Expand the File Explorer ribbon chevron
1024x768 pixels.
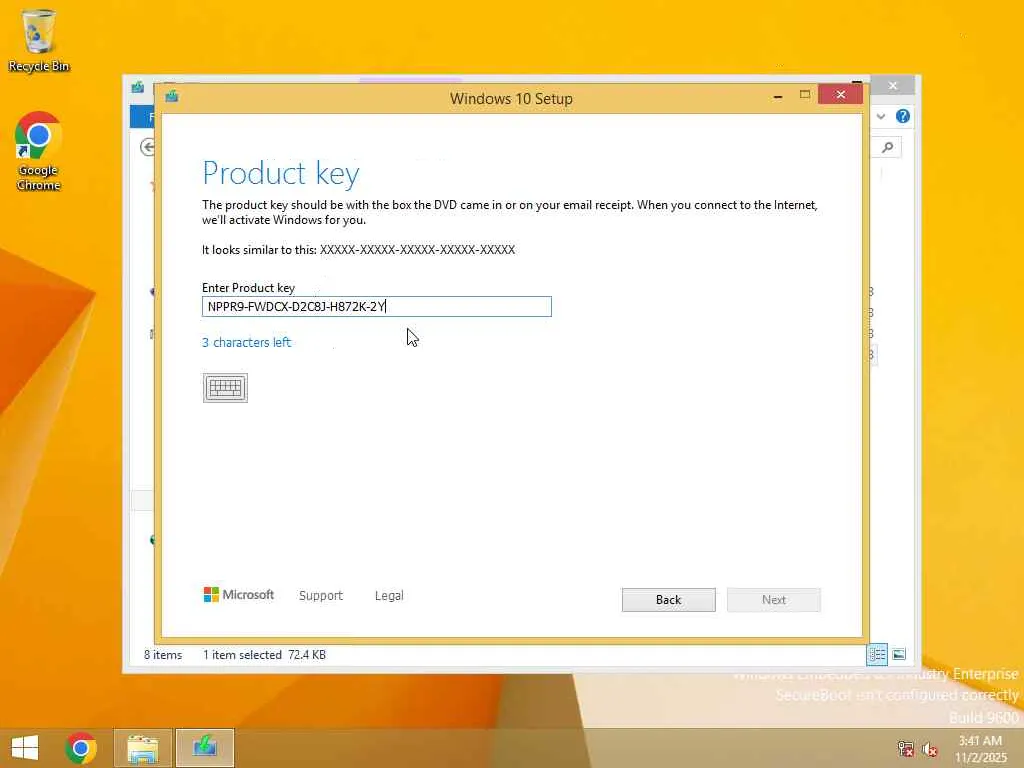tap(881, 116)
